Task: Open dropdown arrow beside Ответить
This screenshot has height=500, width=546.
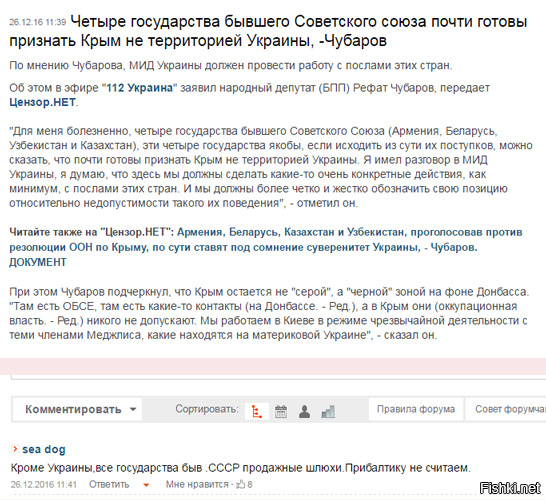Action: pos(146,485)
